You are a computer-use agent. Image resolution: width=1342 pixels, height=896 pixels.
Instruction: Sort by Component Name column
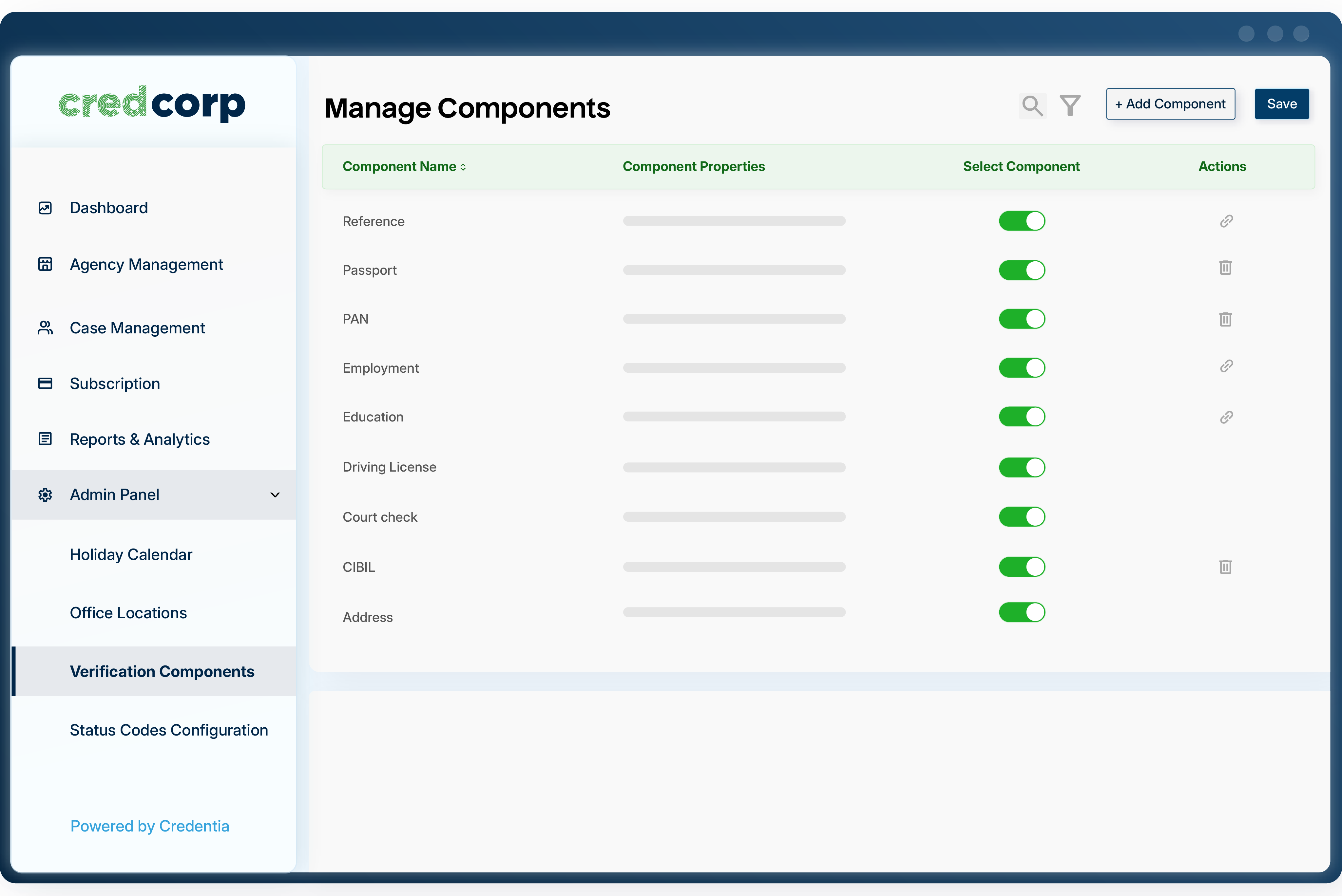tap(463, 166)
